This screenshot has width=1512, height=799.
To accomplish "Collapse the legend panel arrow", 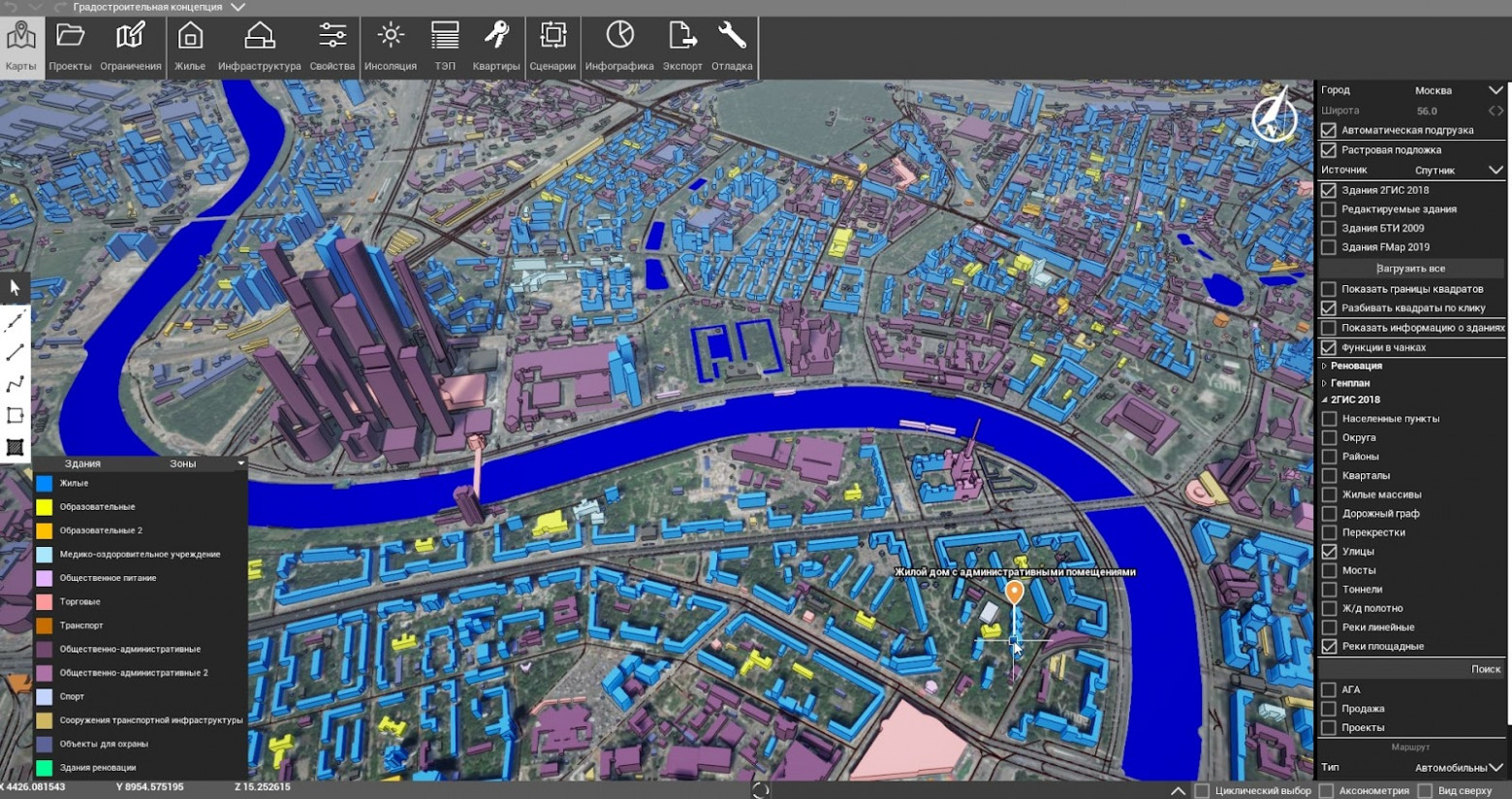I will click(241, 463).
